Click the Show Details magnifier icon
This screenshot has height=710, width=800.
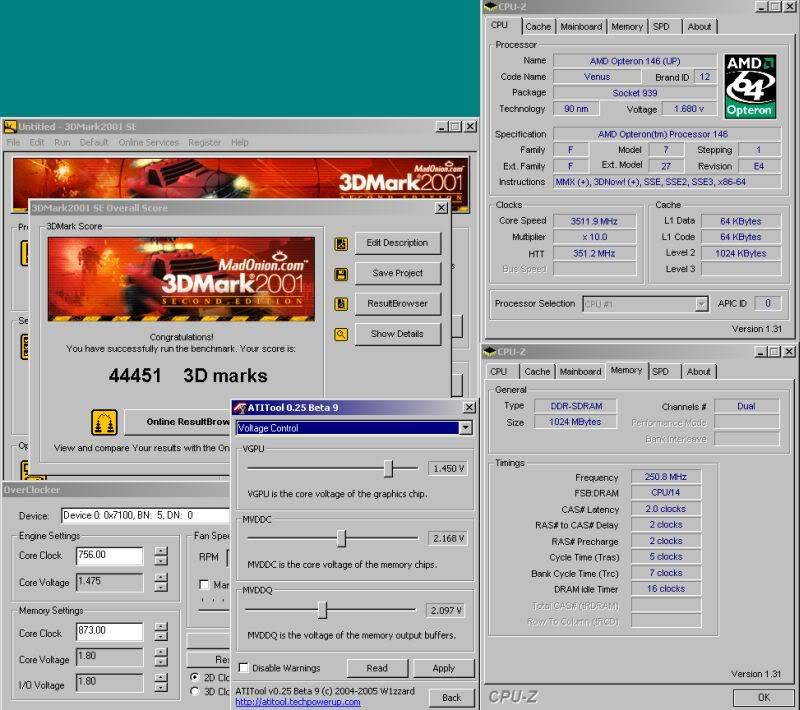341,335
